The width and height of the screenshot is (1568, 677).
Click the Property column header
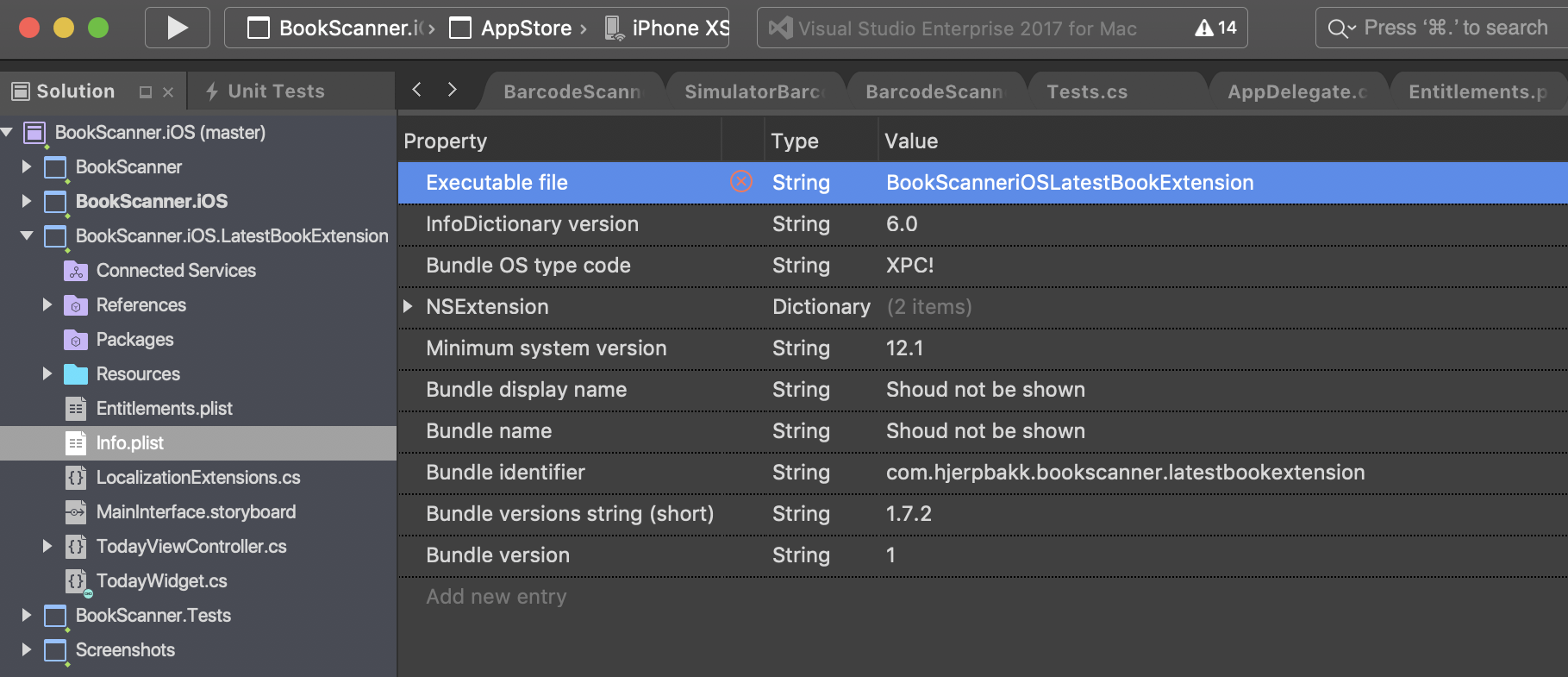pos(559,141)
